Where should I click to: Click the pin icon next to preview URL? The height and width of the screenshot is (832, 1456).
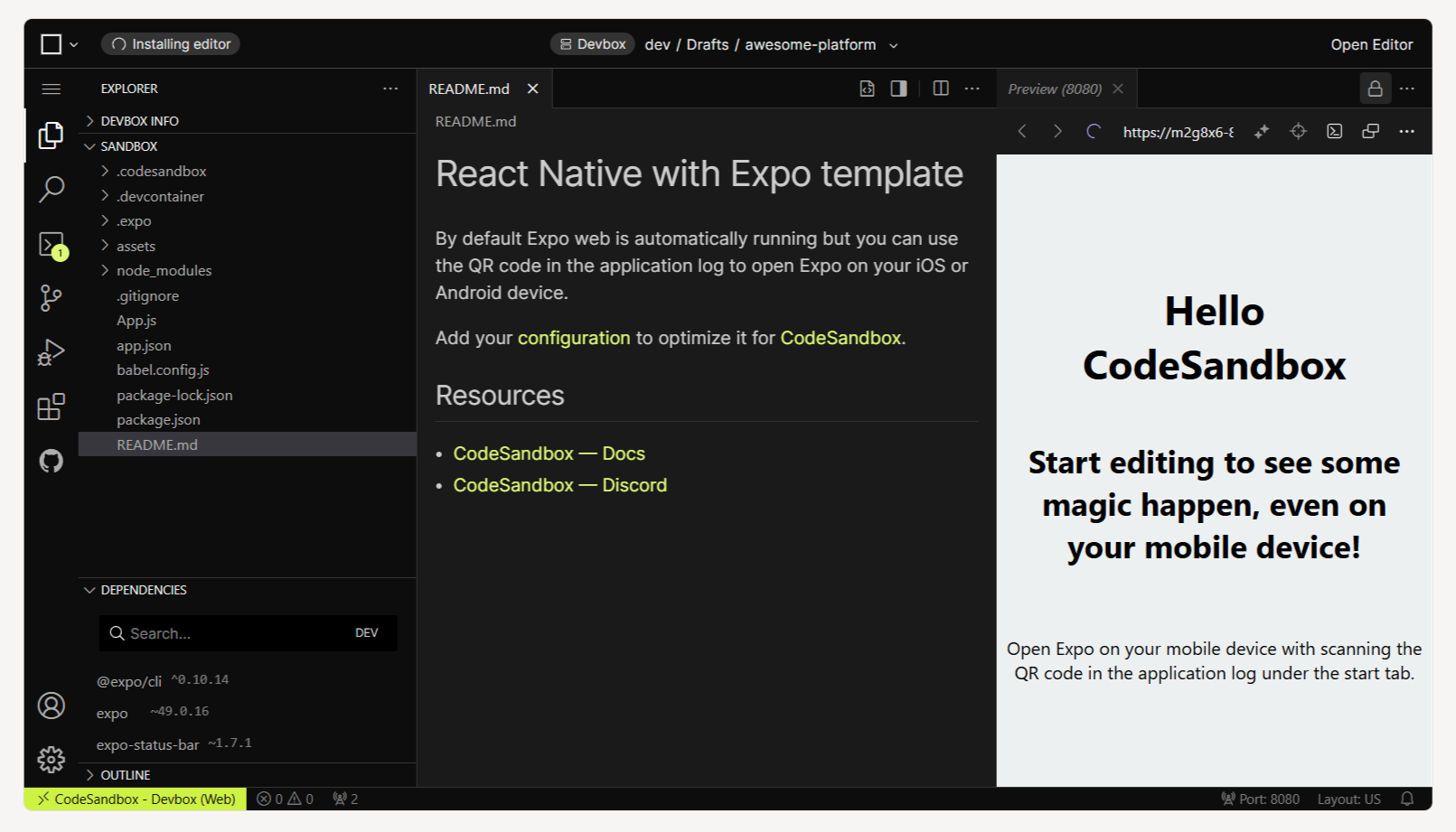(1262, 132)
